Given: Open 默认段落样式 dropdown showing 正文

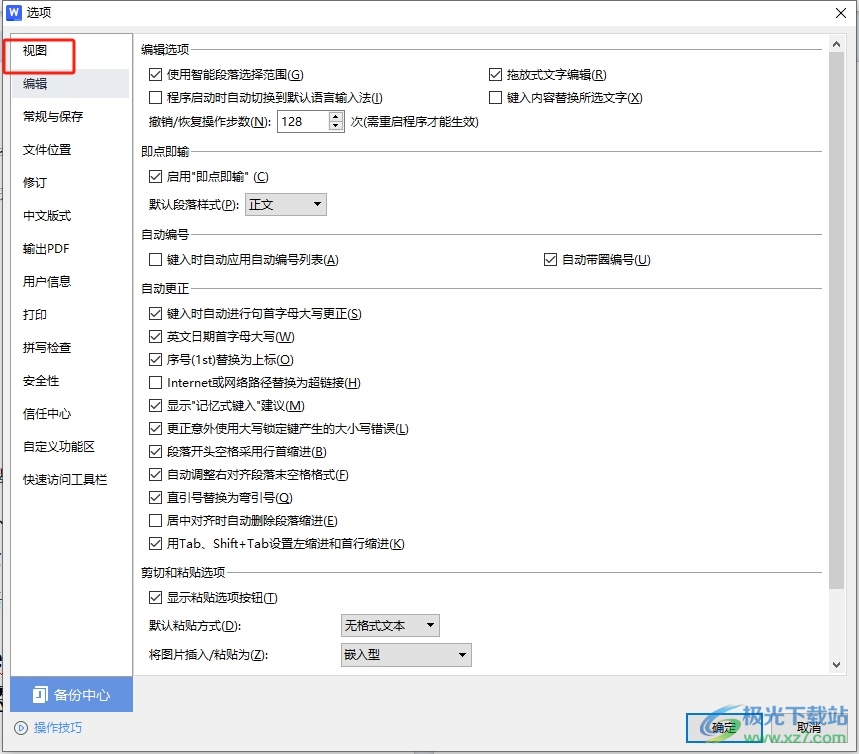Looking at the screenshot, I should tap(285, 204).
